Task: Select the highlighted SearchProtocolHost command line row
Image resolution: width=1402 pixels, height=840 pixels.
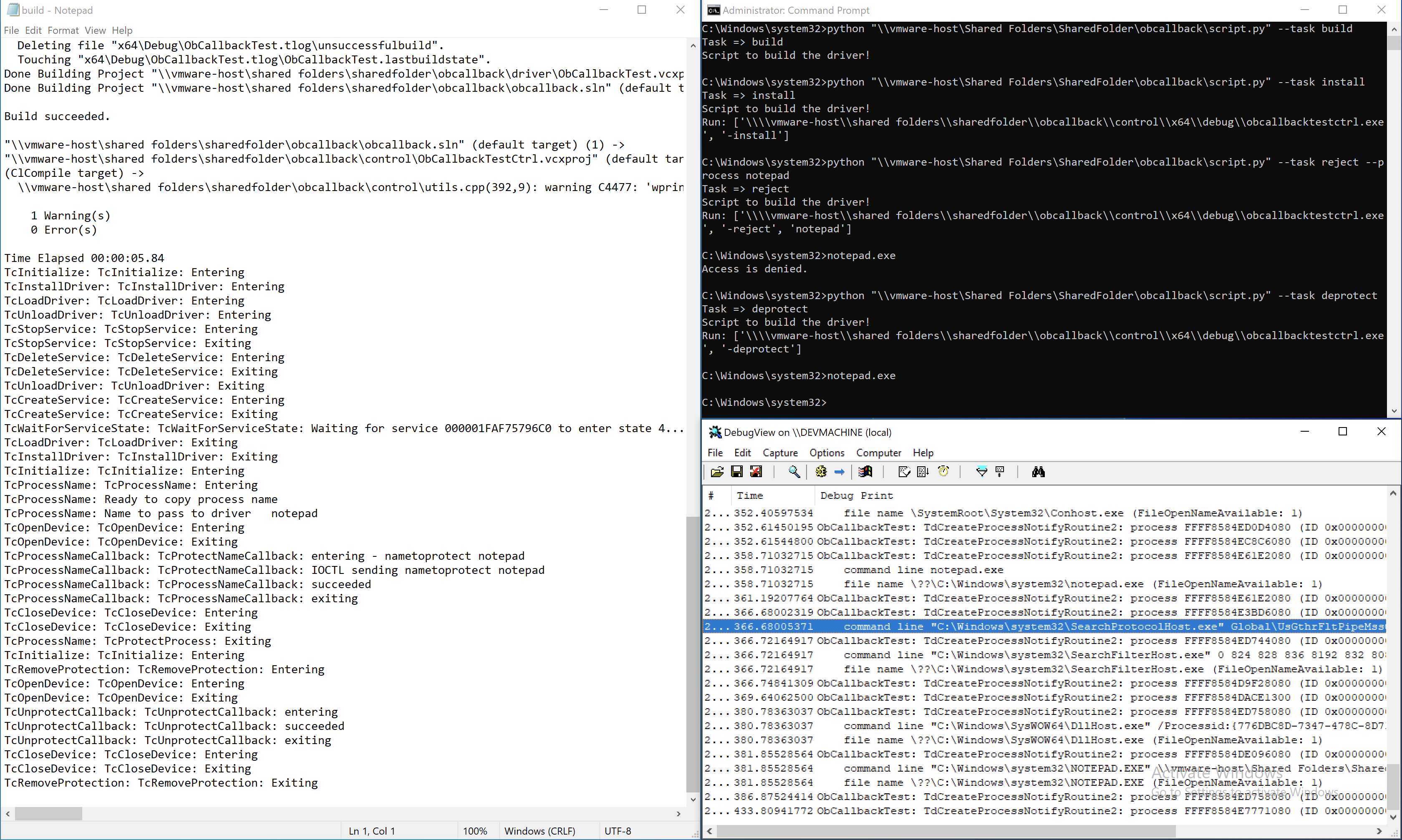Action: pos(1043,625)
